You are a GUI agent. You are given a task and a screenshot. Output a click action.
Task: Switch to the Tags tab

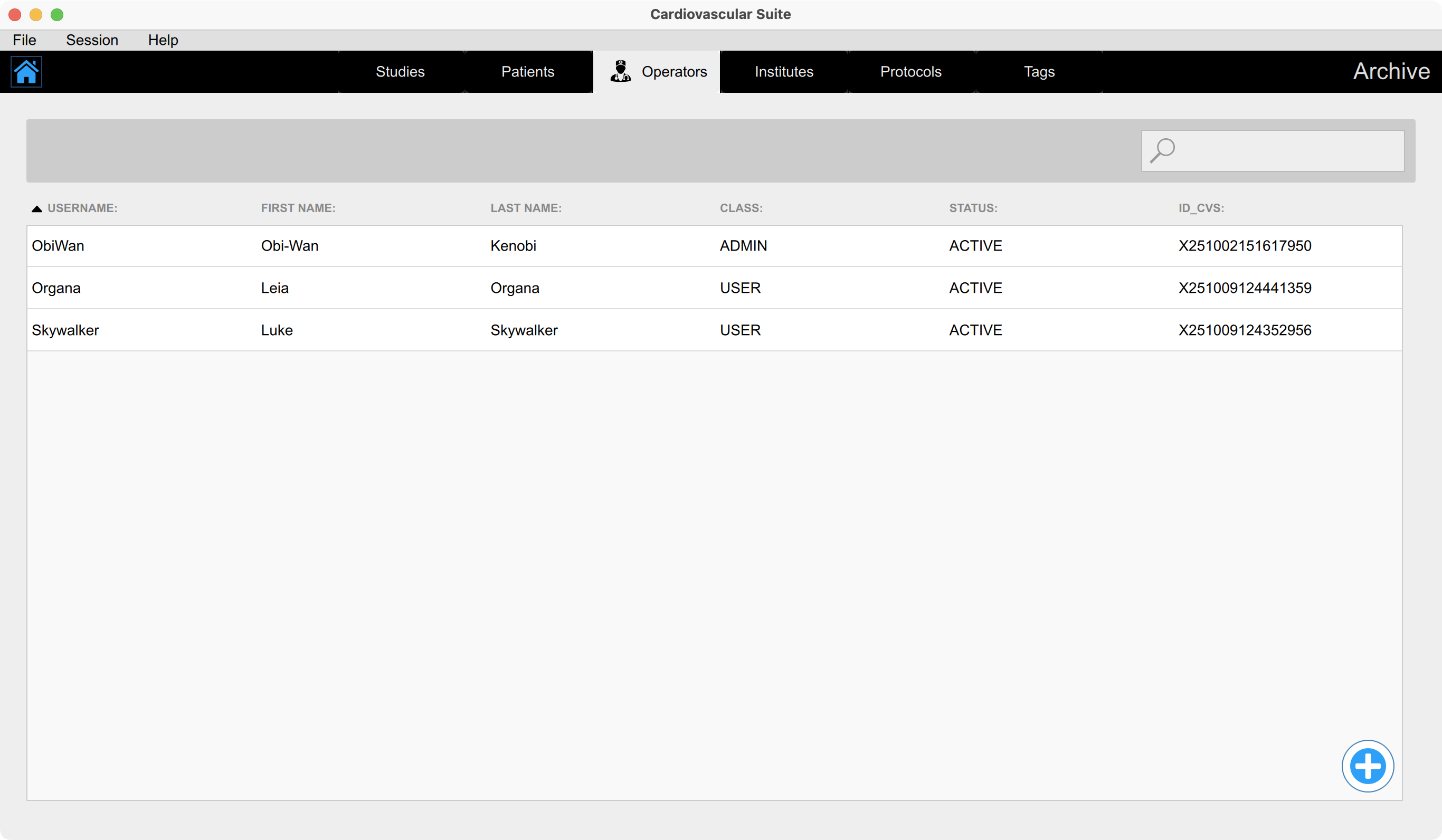click(1039, 71)
